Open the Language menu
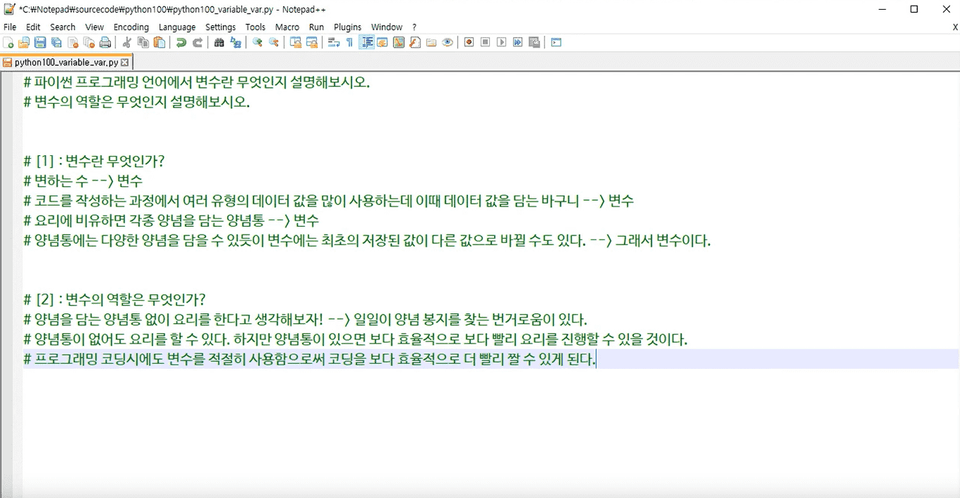This screenshot has width=960, height=498. pyautogui.click(x=177, y=27)
